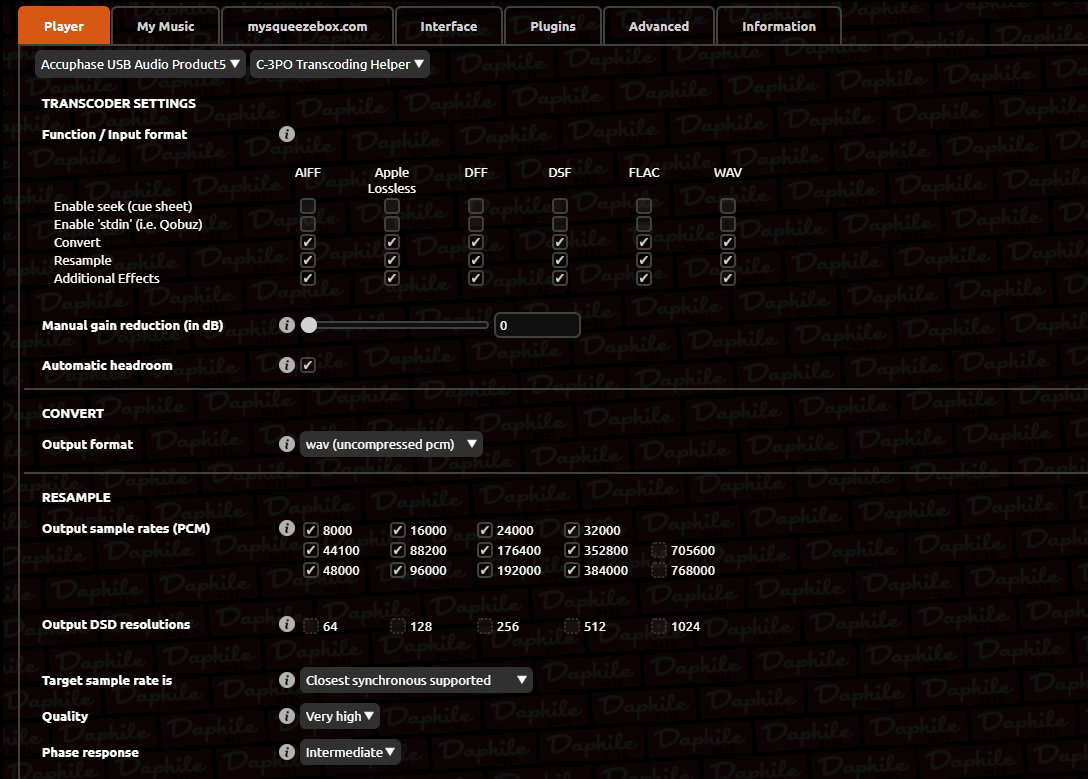Viewport: 1088px width, 779px height.
Task: Open info icon next to Output format
Action: [287, 444]
